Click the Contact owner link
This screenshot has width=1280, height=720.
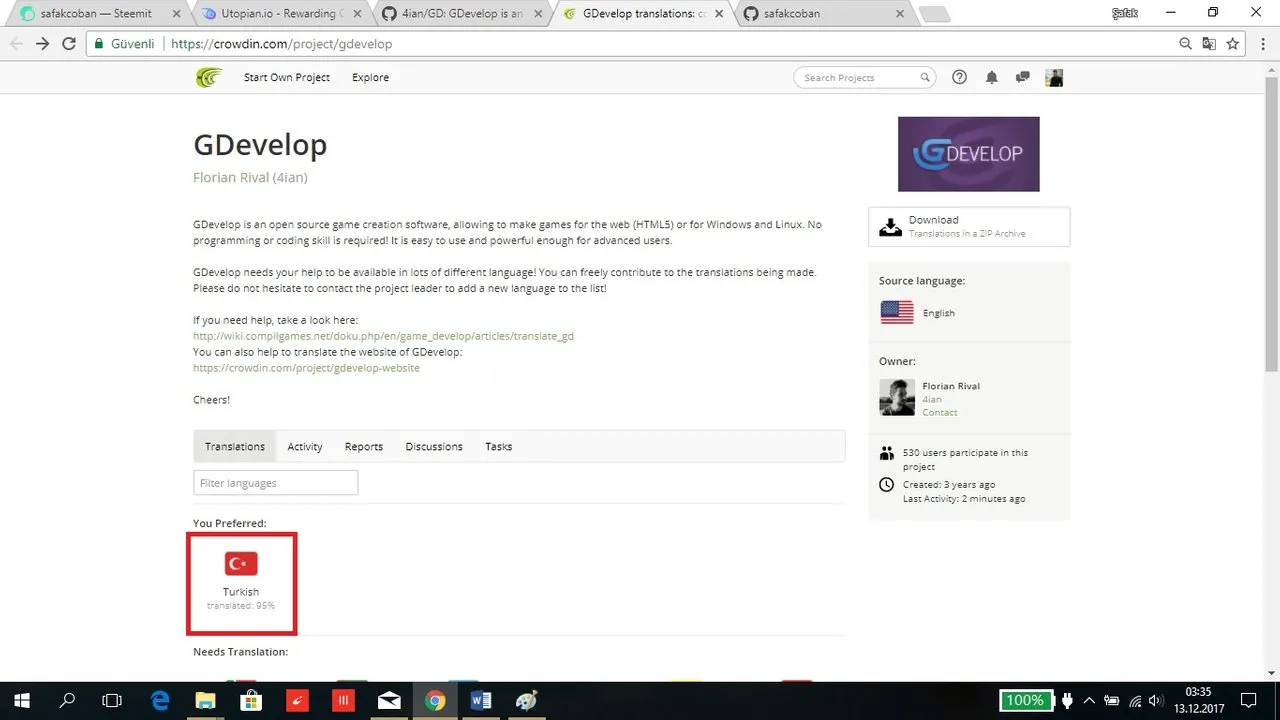[940, 412]
